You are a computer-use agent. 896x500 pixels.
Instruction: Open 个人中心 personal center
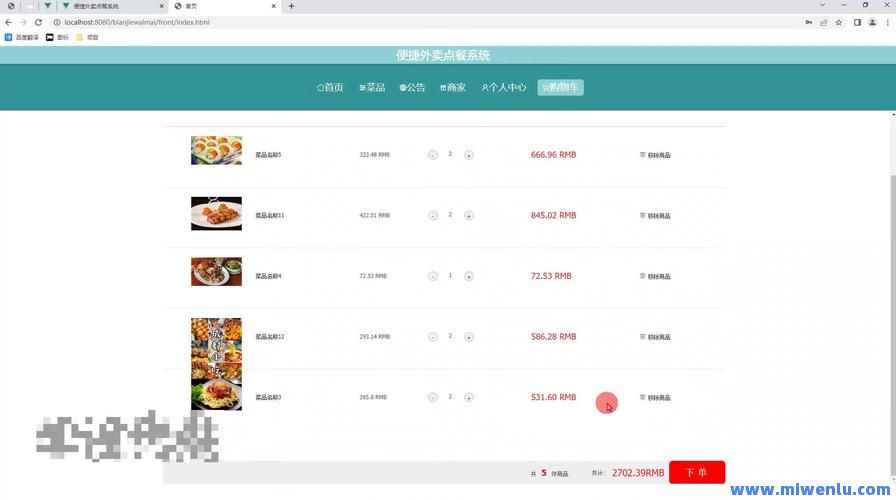pos(504,88)
